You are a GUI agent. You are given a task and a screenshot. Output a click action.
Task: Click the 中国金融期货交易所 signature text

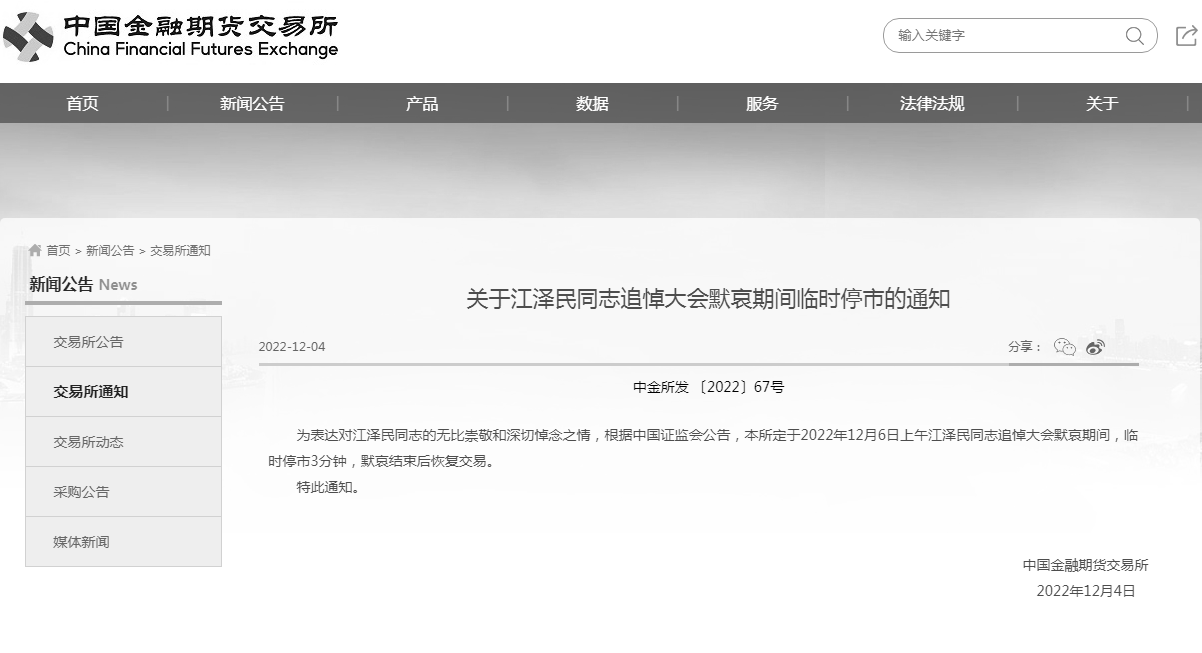(x=1085, y=565)
